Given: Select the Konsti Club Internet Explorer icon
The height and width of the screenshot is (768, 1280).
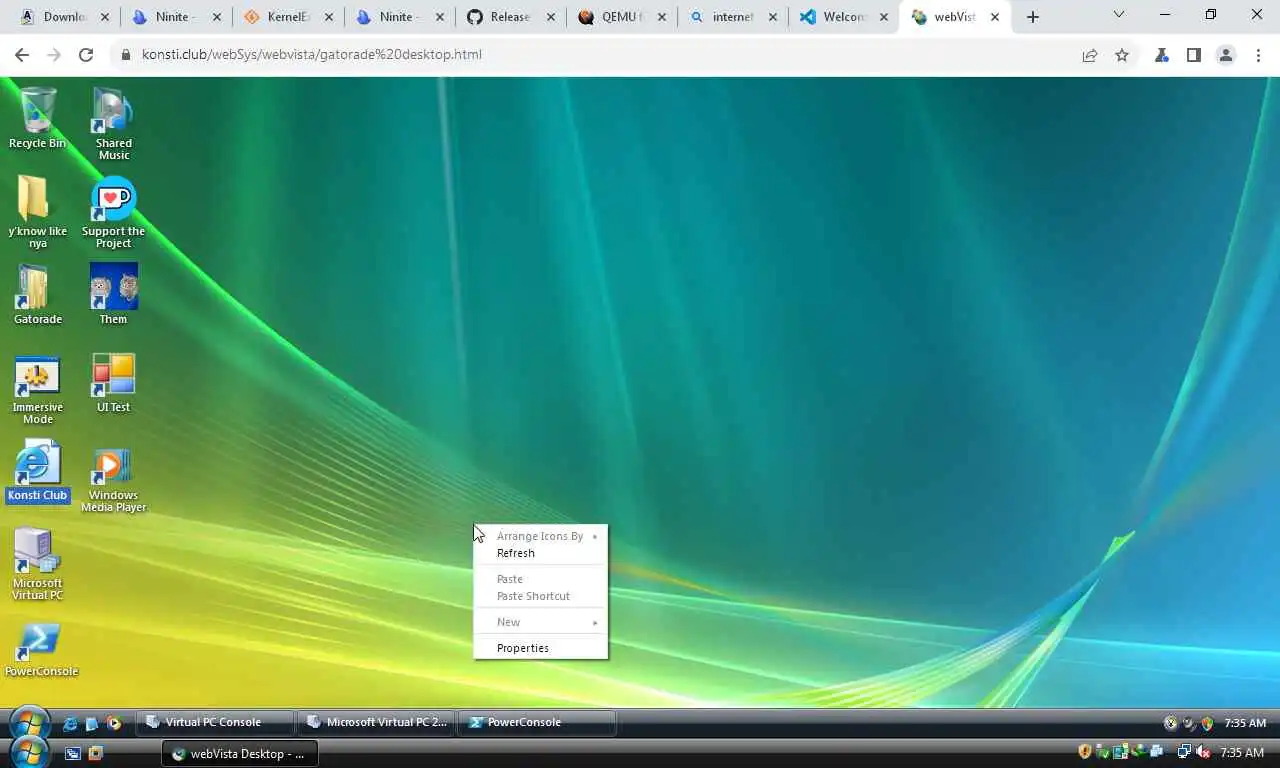Looking at the screenshot, I should point(38,470).
